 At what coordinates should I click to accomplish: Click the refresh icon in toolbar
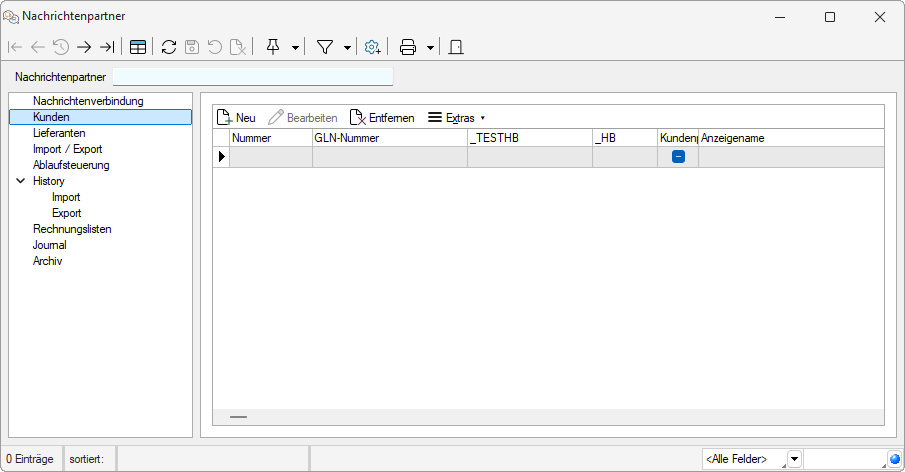pos(169,47)
